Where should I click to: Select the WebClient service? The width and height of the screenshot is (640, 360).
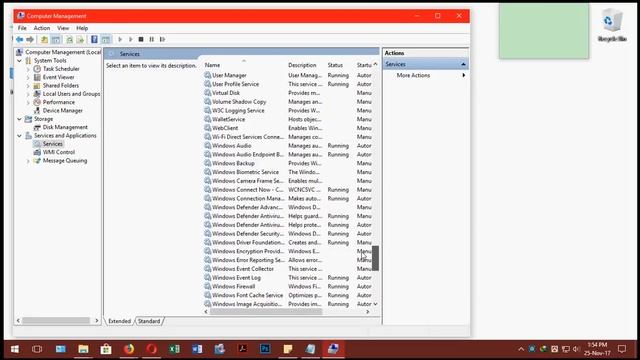coord(225,128)
